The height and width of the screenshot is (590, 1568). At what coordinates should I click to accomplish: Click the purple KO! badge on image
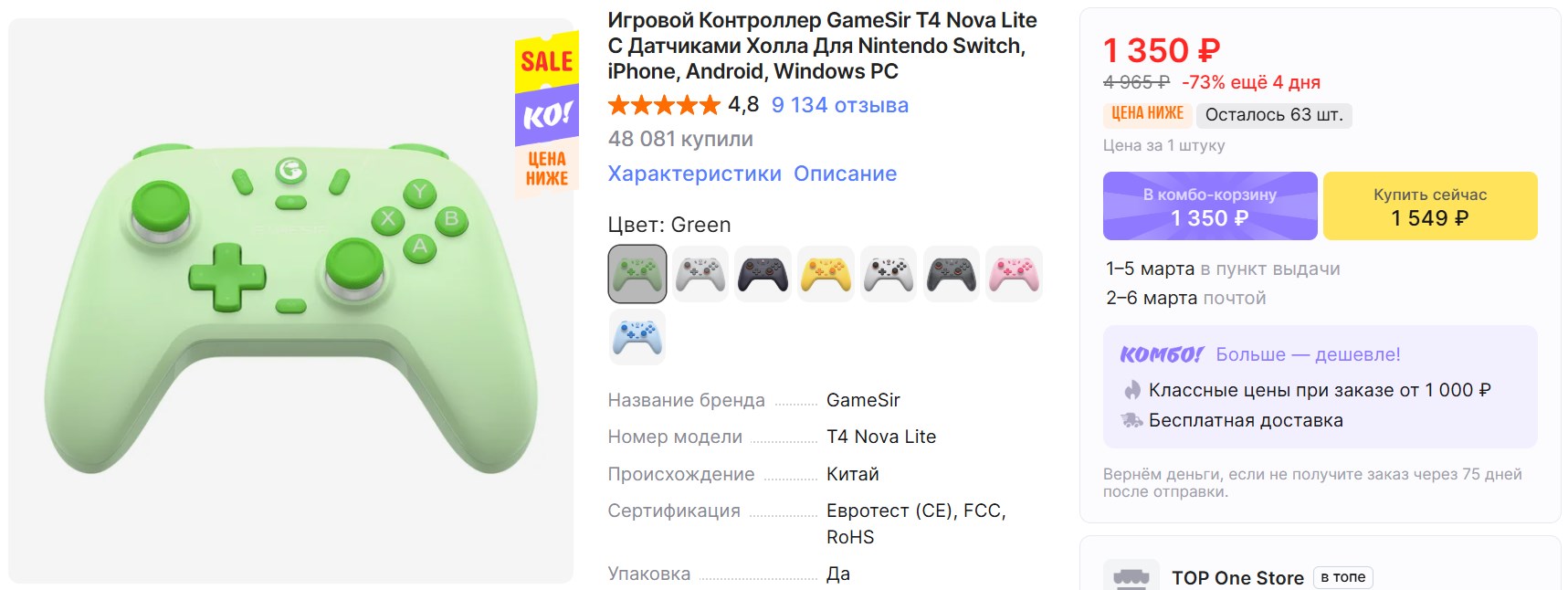tap(546, 116)
